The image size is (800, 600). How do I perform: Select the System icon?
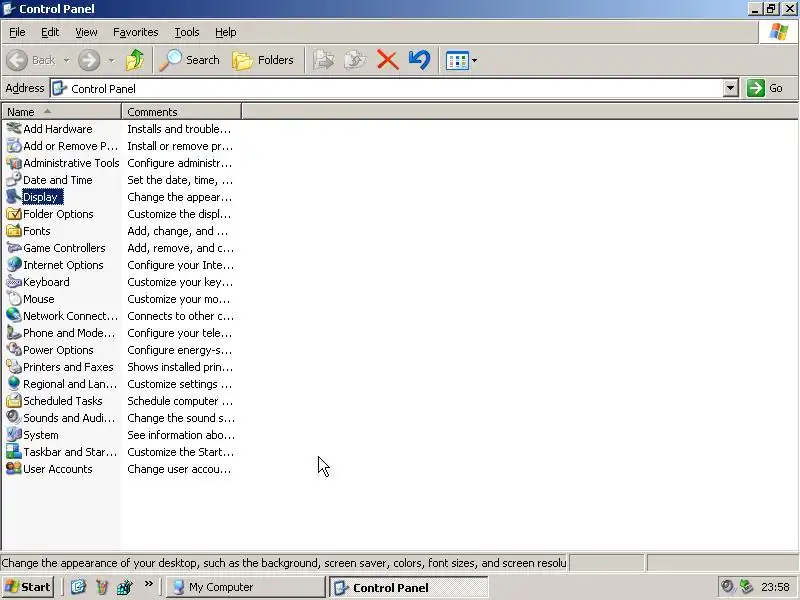point(14,435)
